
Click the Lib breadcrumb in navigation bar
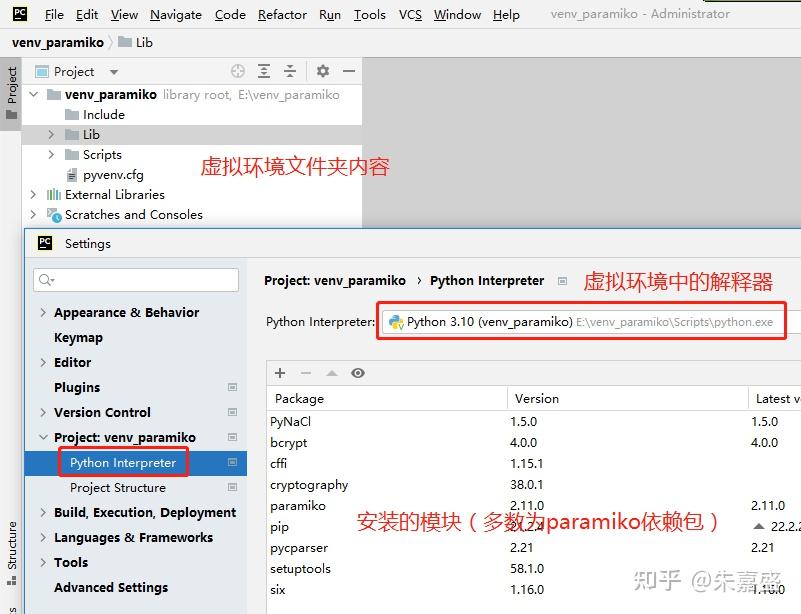pyautogui.click(x=135, y=42)
